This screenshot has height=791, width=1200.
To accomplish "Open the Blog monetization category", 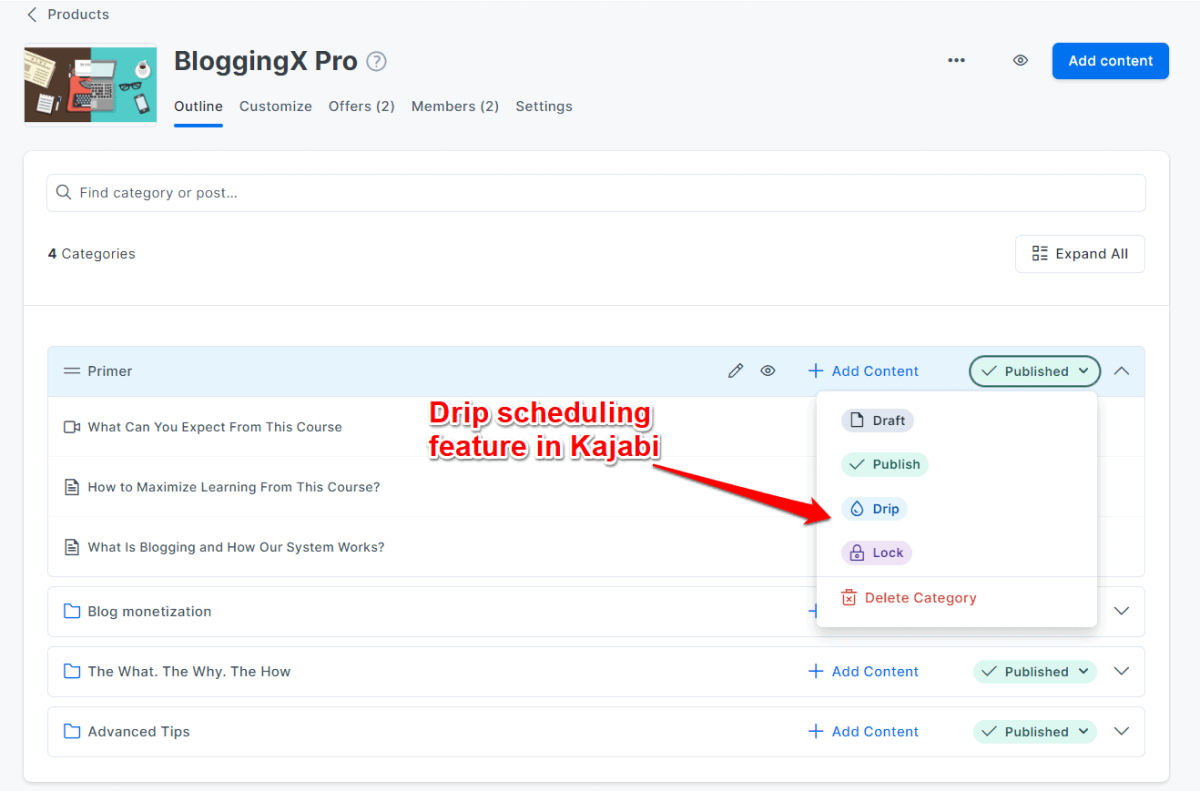I will 150,611.
